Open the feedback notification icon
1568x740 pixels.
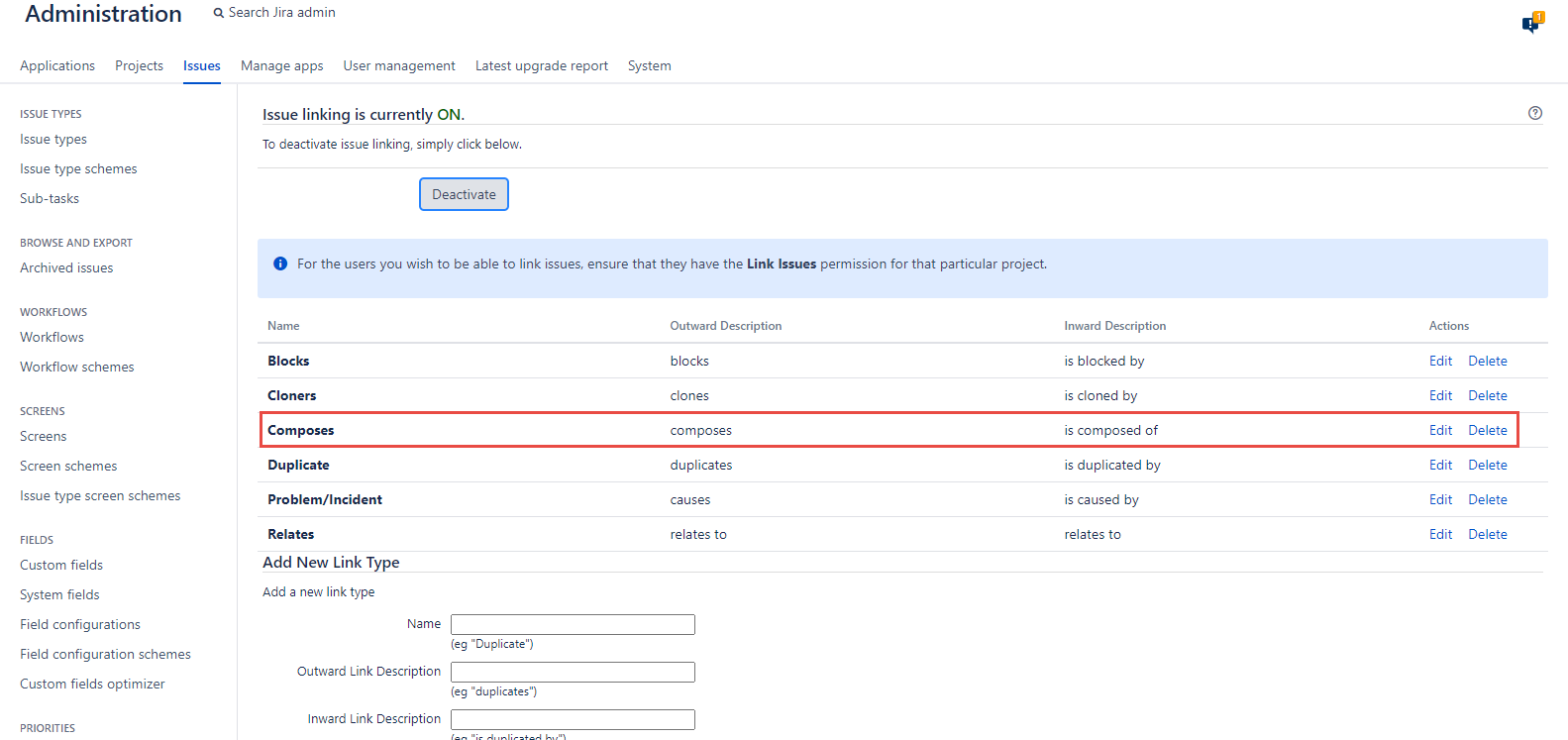pos(1531,24)
